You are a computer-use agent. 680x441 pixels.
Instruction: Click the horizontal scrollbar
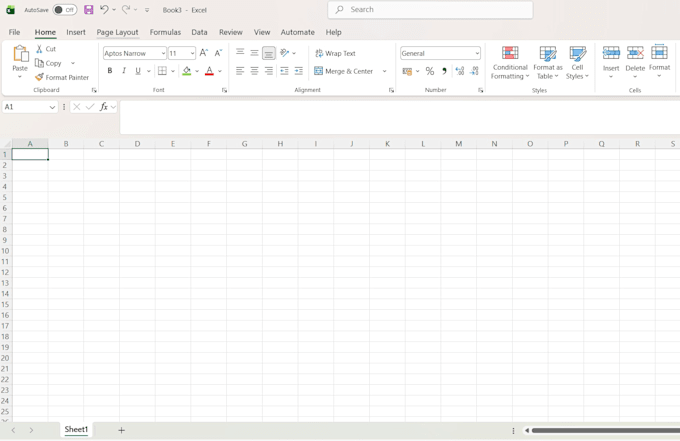(x=606, y=431)
